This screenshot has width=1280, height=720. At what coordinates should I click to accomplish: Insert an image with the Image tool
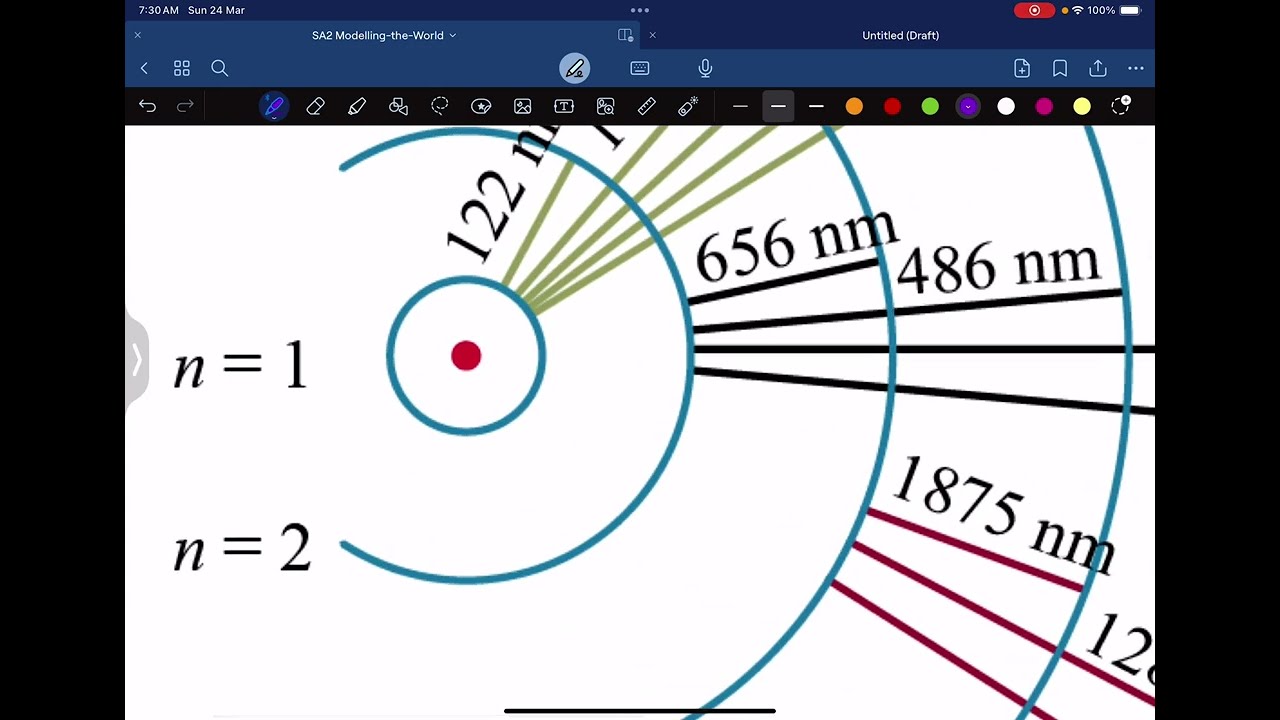522,106
